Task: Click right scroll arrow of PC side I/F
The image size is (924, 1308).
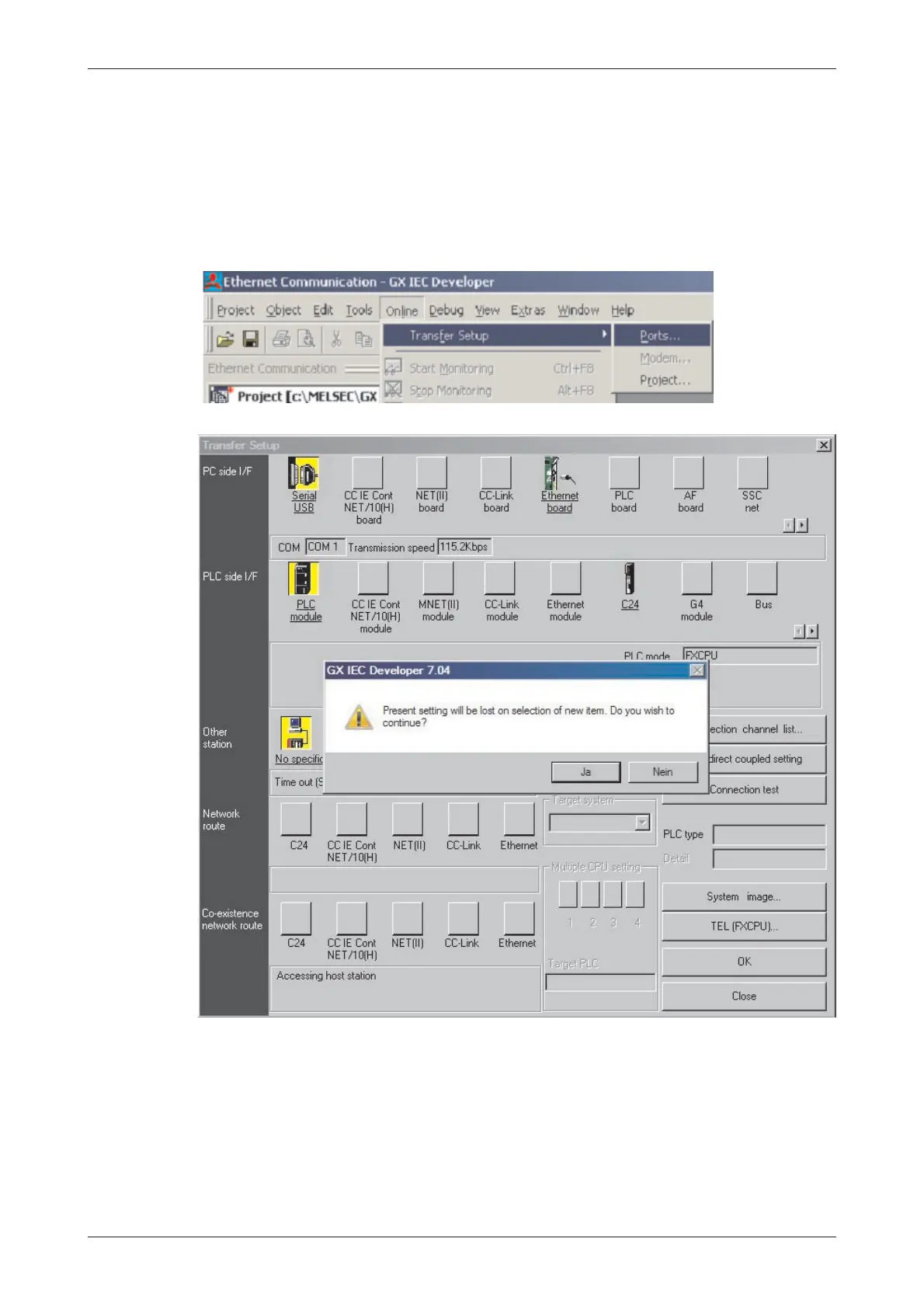Action: (x=802, y=525)
